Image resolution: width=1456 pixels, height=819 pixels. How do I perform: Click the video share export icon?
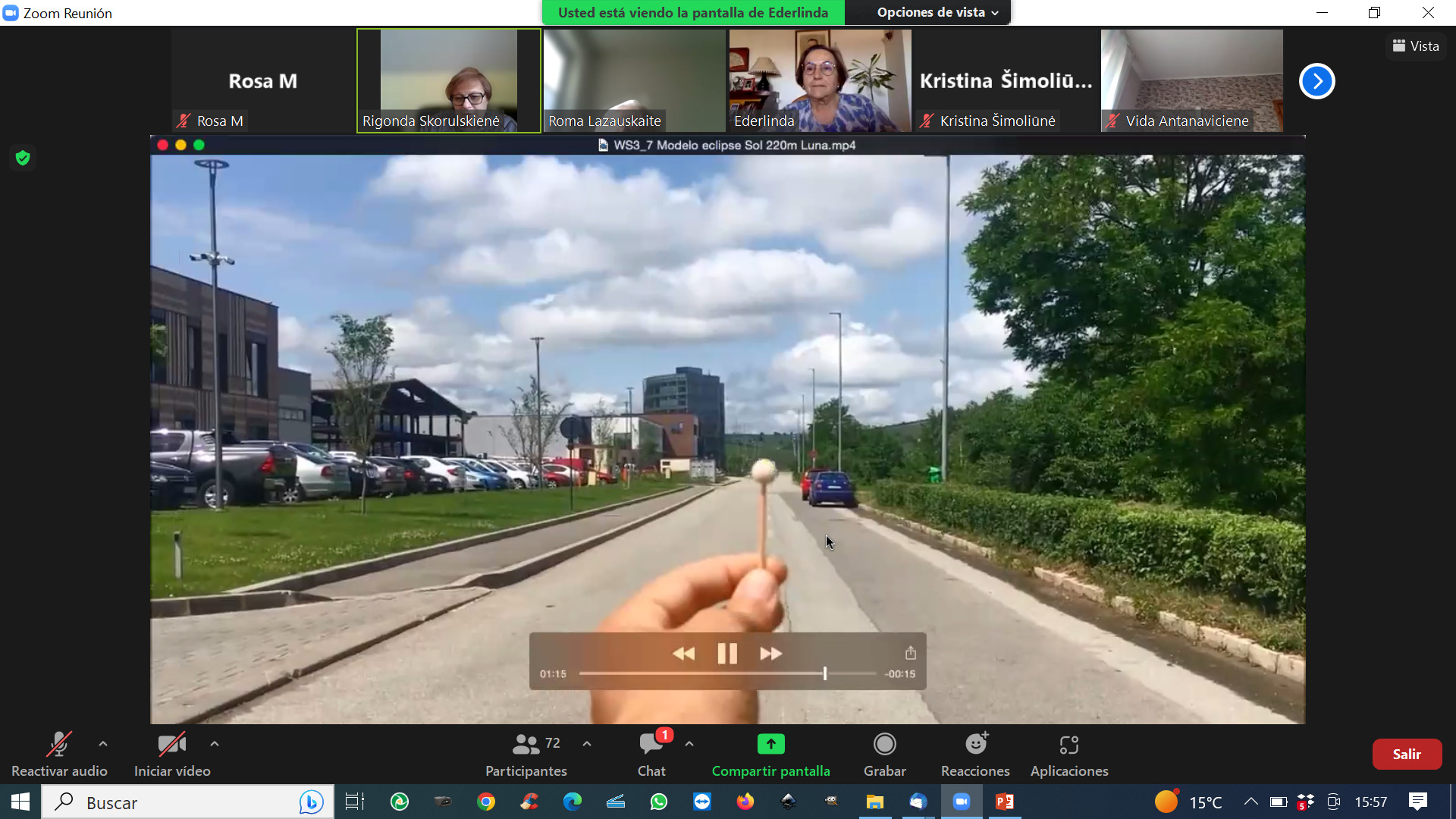[x=910, y=652]
